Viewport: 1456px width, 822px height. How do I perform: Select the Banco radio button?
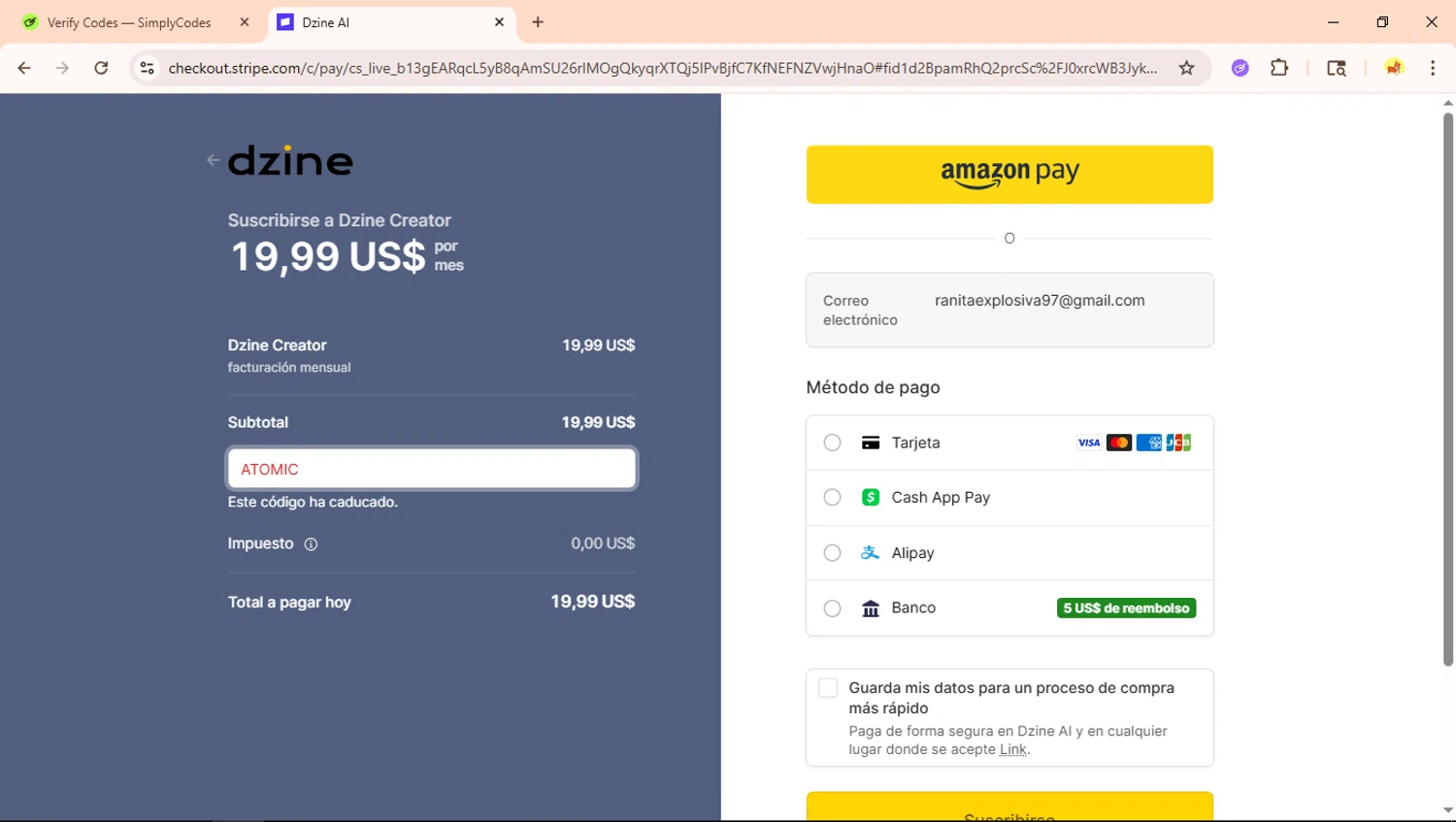tap(832, 608)
